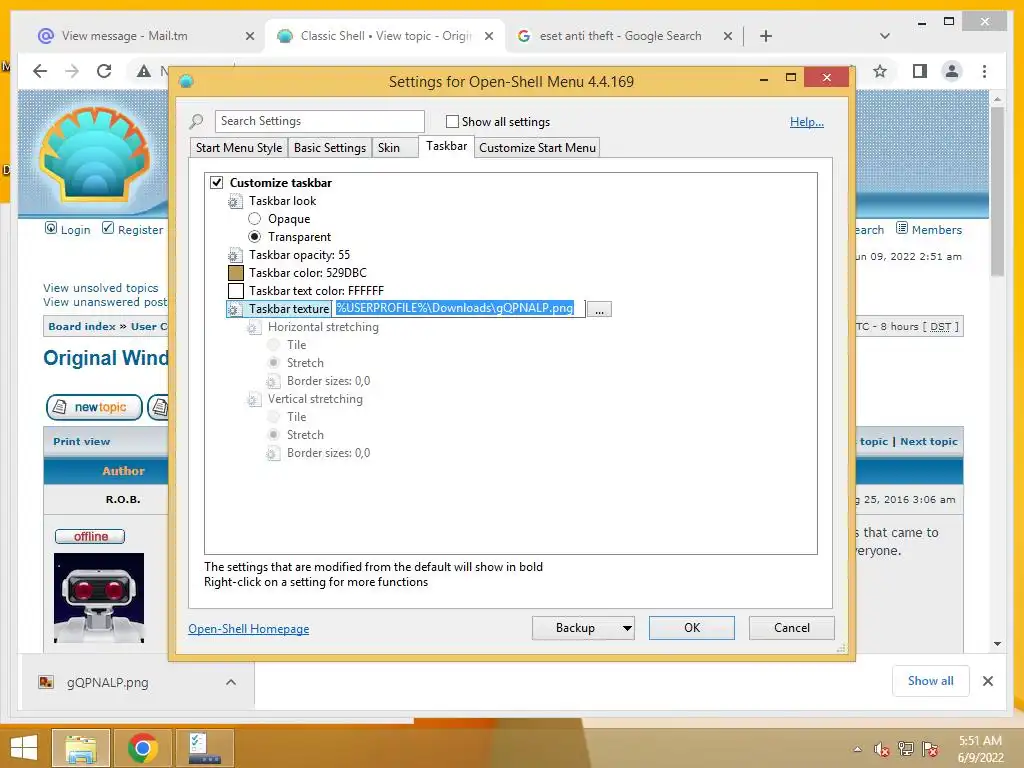Viewport: 1024px width, 768px height.
Task: Click gear icon beside Taskbar opacity
Action: (x=234, y=255)
